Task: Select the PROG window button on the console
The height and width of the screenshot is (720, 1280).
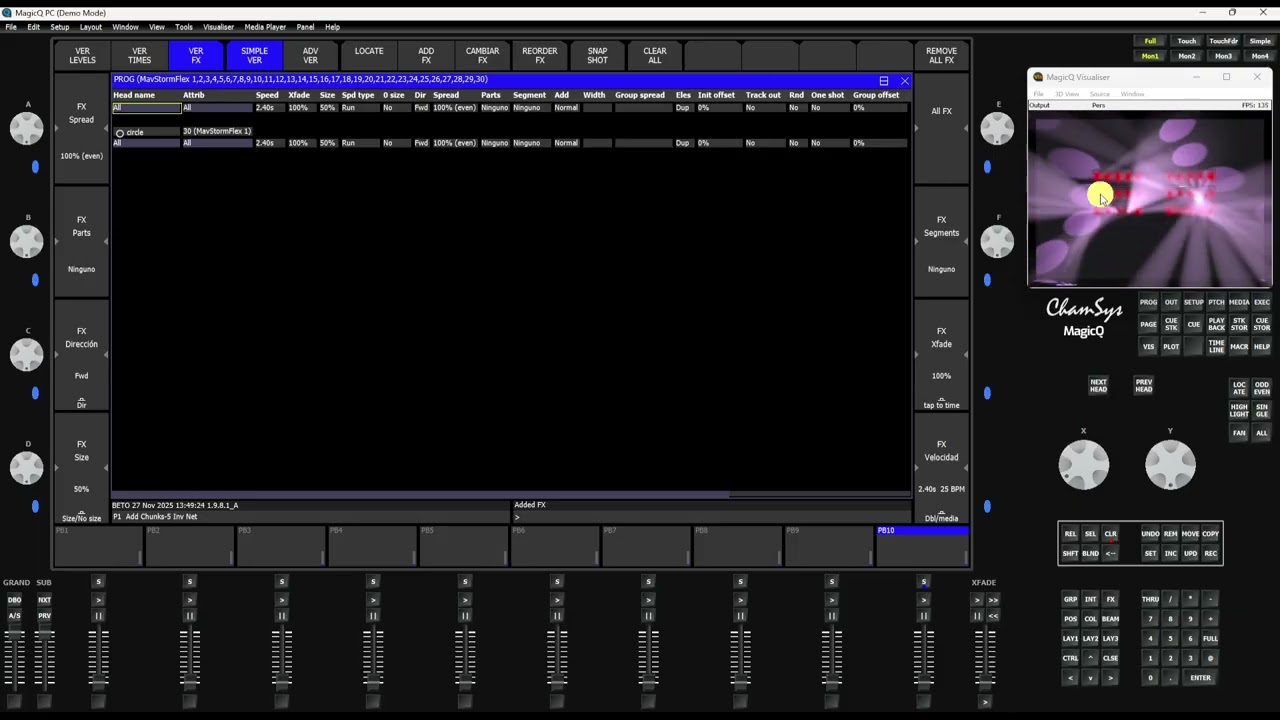Action: 1148,302
